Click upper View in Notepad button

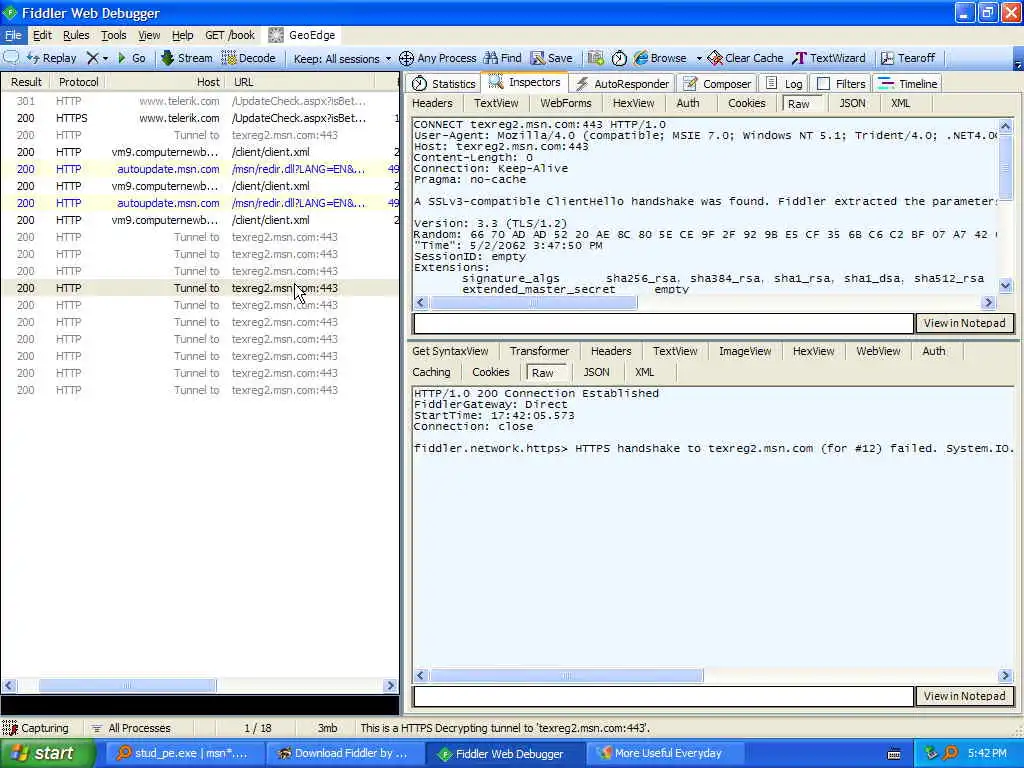[965, 323]
